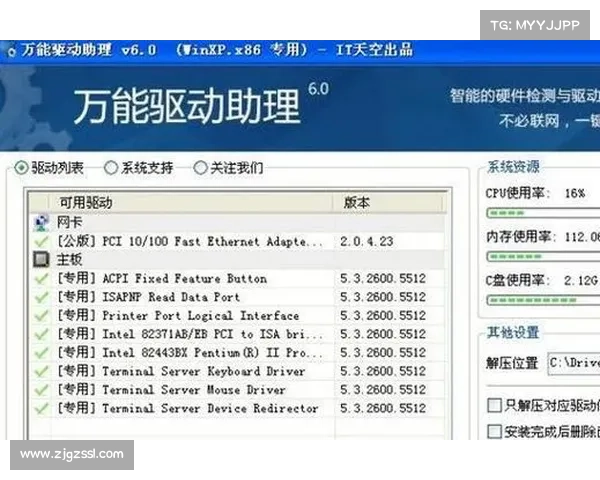
Task: Select the 系统支持 radio button
Action: point(111,168)
